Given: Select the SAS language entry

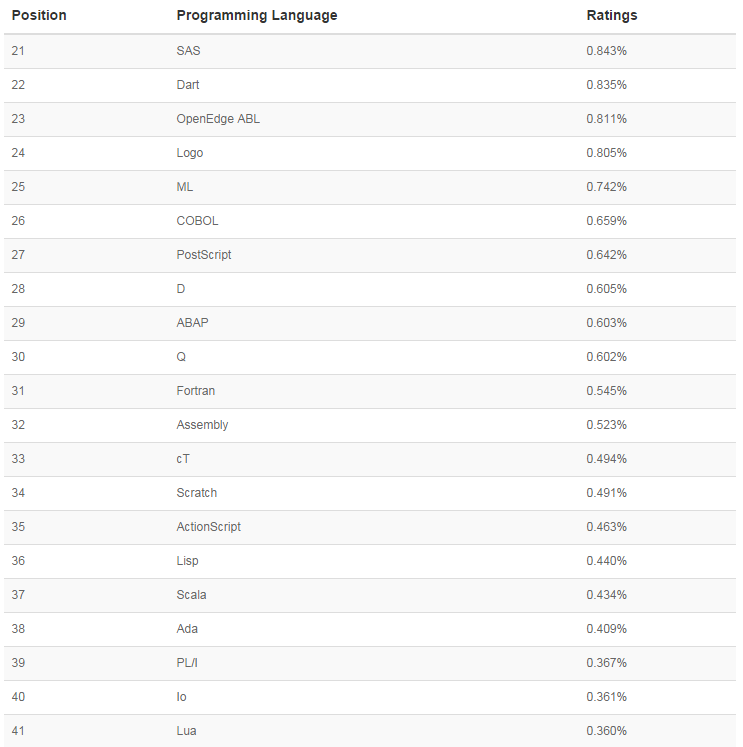Looking at the screenshot, I should [188, 51].
